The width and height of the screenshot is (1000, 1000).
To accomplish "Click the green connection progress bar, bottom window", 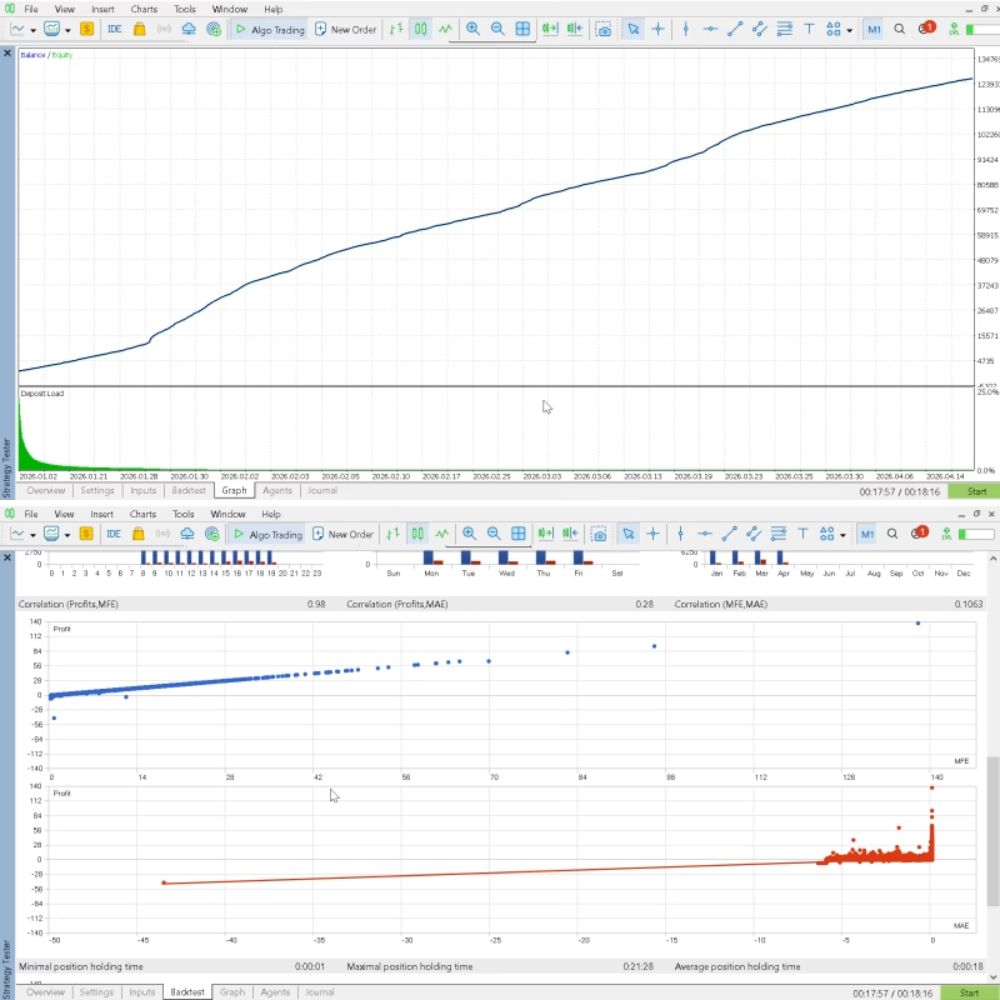I will coord(976,534).
